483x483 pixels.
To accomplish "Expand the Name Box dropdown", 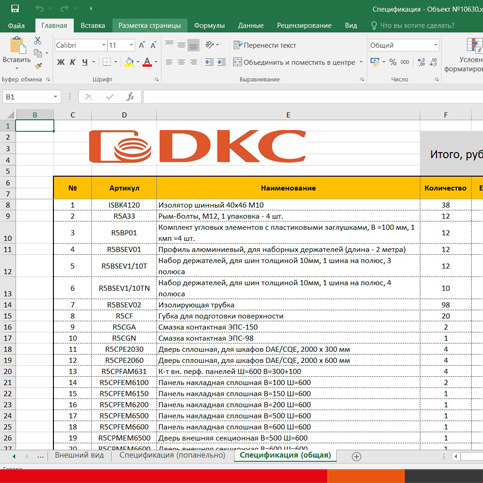I will (x=55, y=97).
